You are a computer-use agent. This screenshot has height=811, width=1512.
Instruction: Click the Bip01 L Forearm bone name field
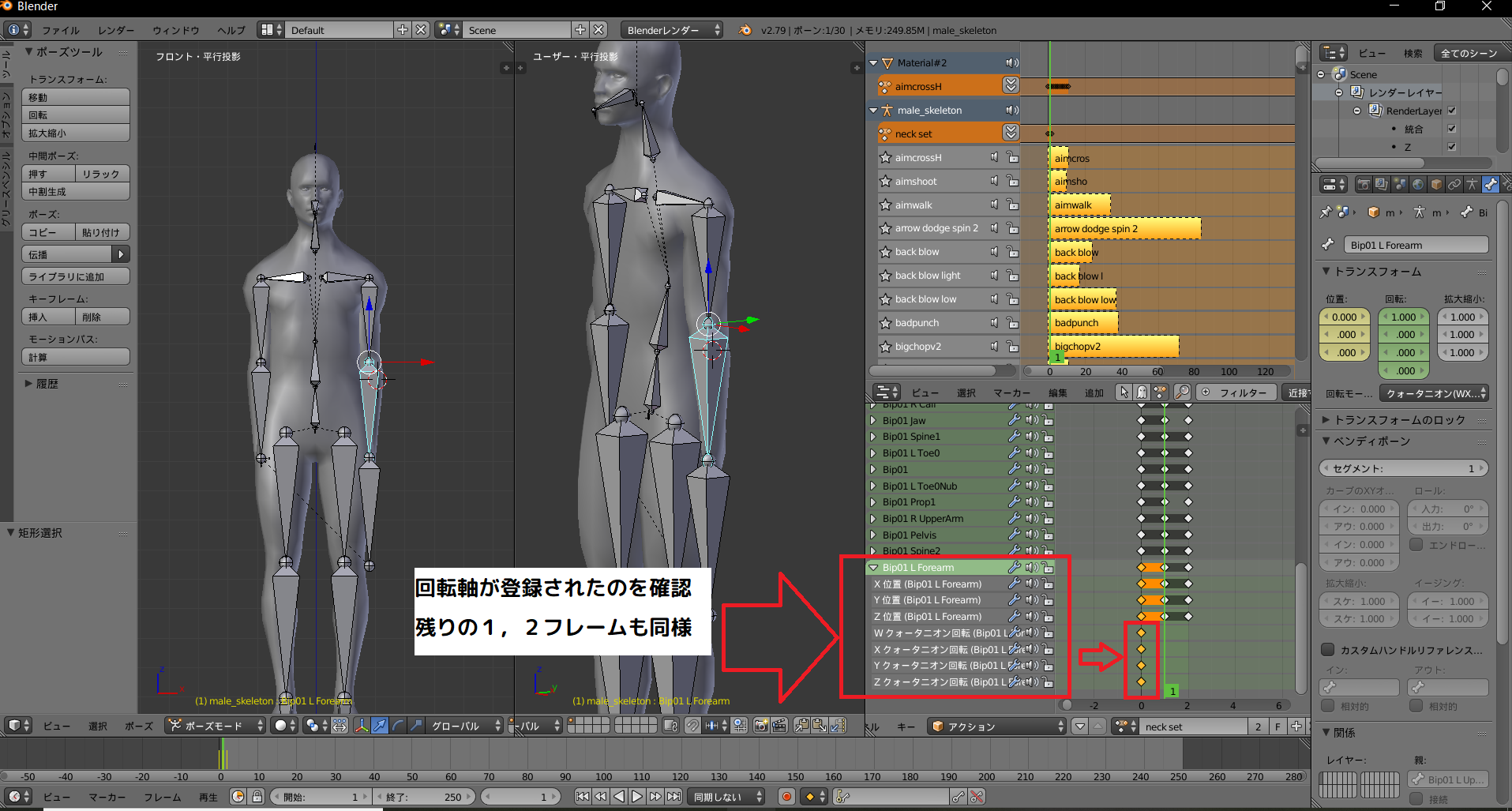[x=1416, y=245]
